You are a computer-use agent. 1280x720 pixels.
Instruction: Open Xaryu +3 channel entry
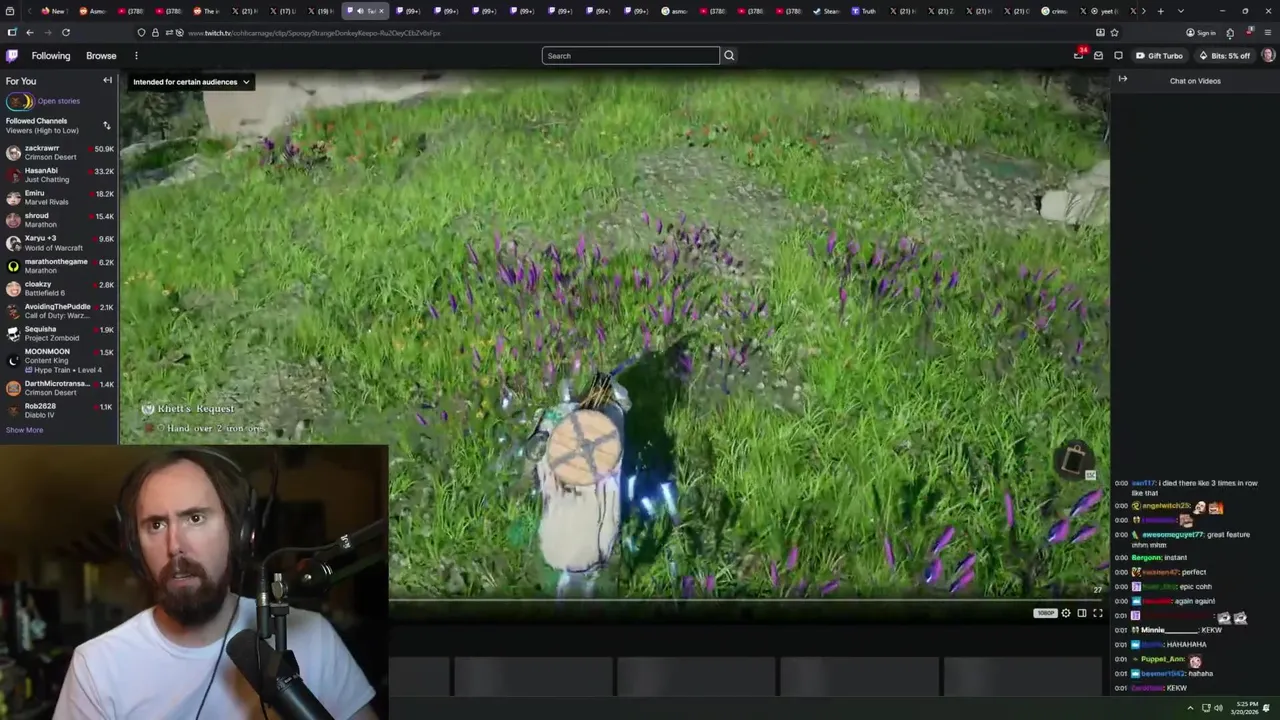tap(59, 243)
